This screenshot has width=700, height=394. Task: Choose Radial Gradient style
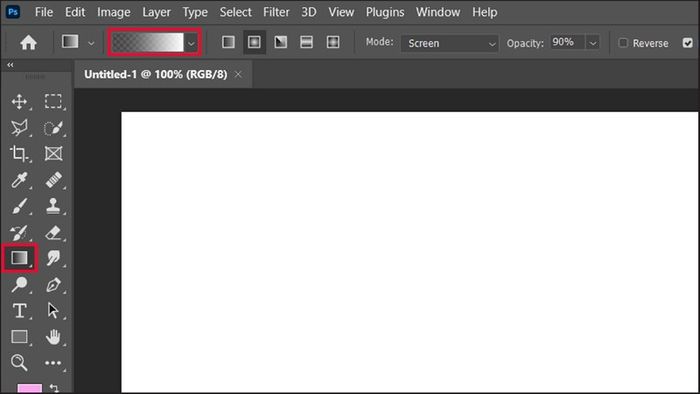tap(254, 42)
